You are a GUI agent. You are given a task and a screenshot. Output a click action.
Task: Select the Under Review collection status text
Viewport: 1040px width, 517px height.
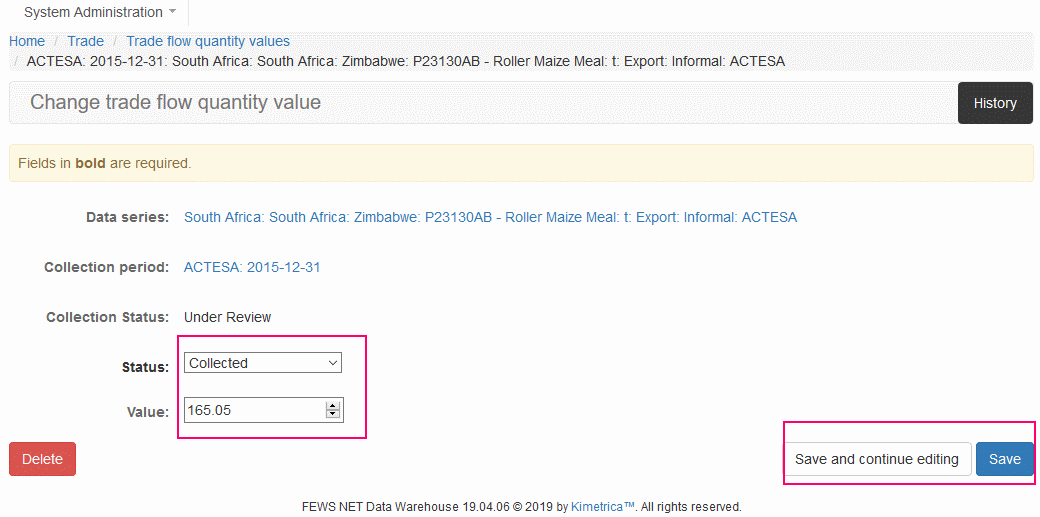[228, 317]
